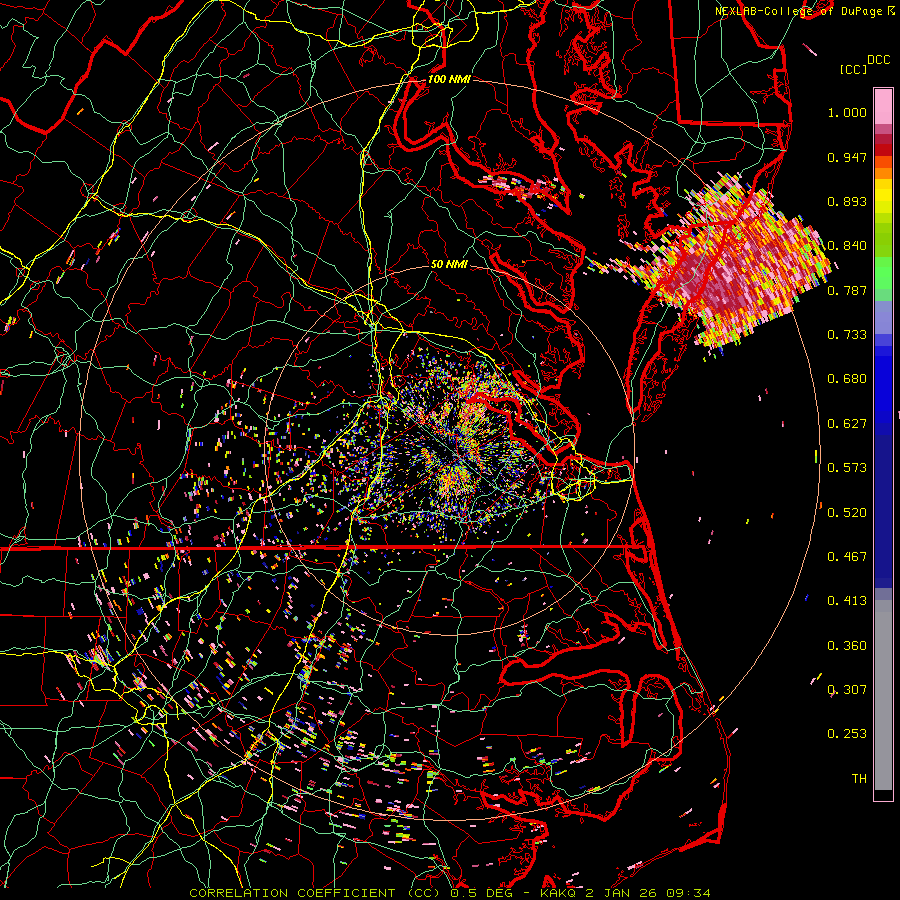The width and height of the screenshot is (900, 900).
Task: Click the 0.733 legend value
Action: (x=847, y=335)
